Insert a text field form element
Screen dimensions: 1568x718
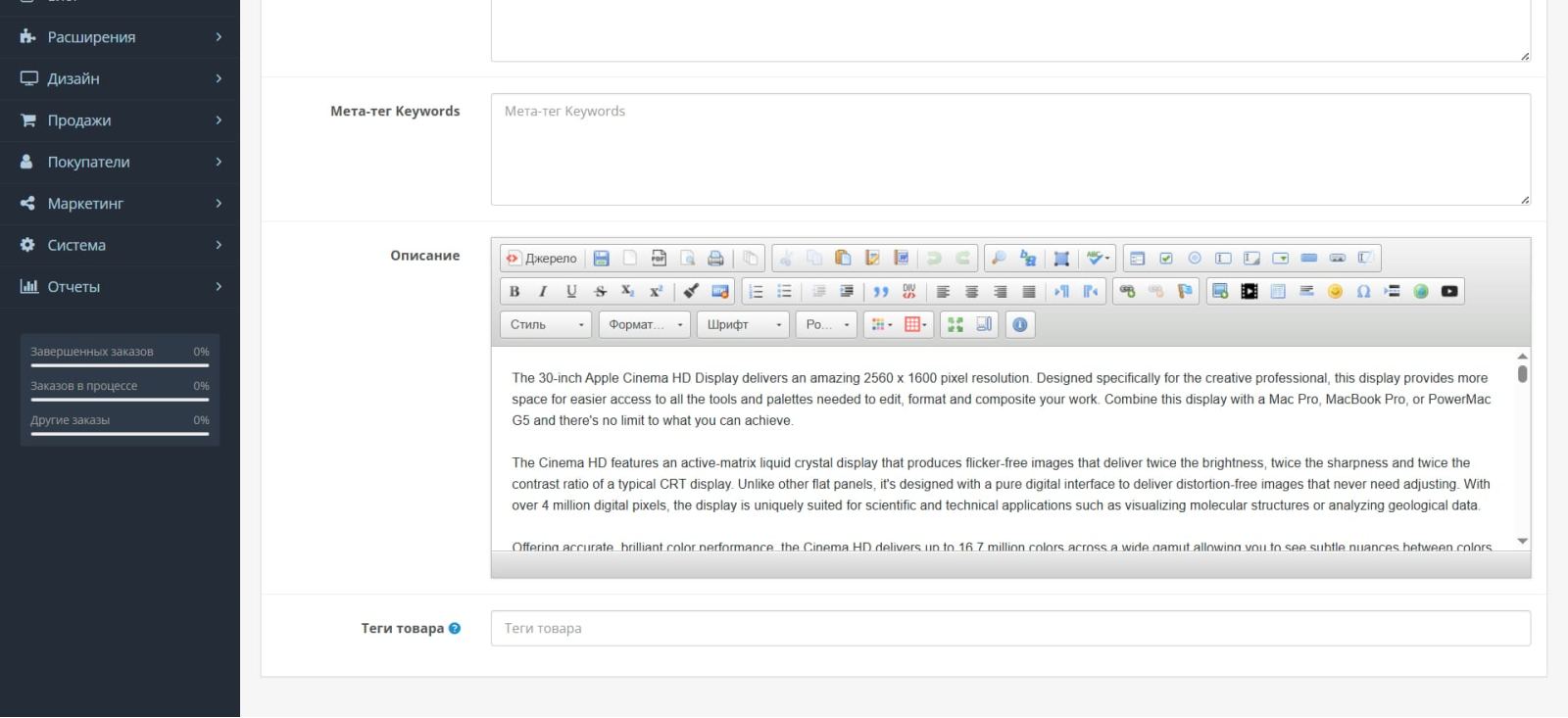1223,259
